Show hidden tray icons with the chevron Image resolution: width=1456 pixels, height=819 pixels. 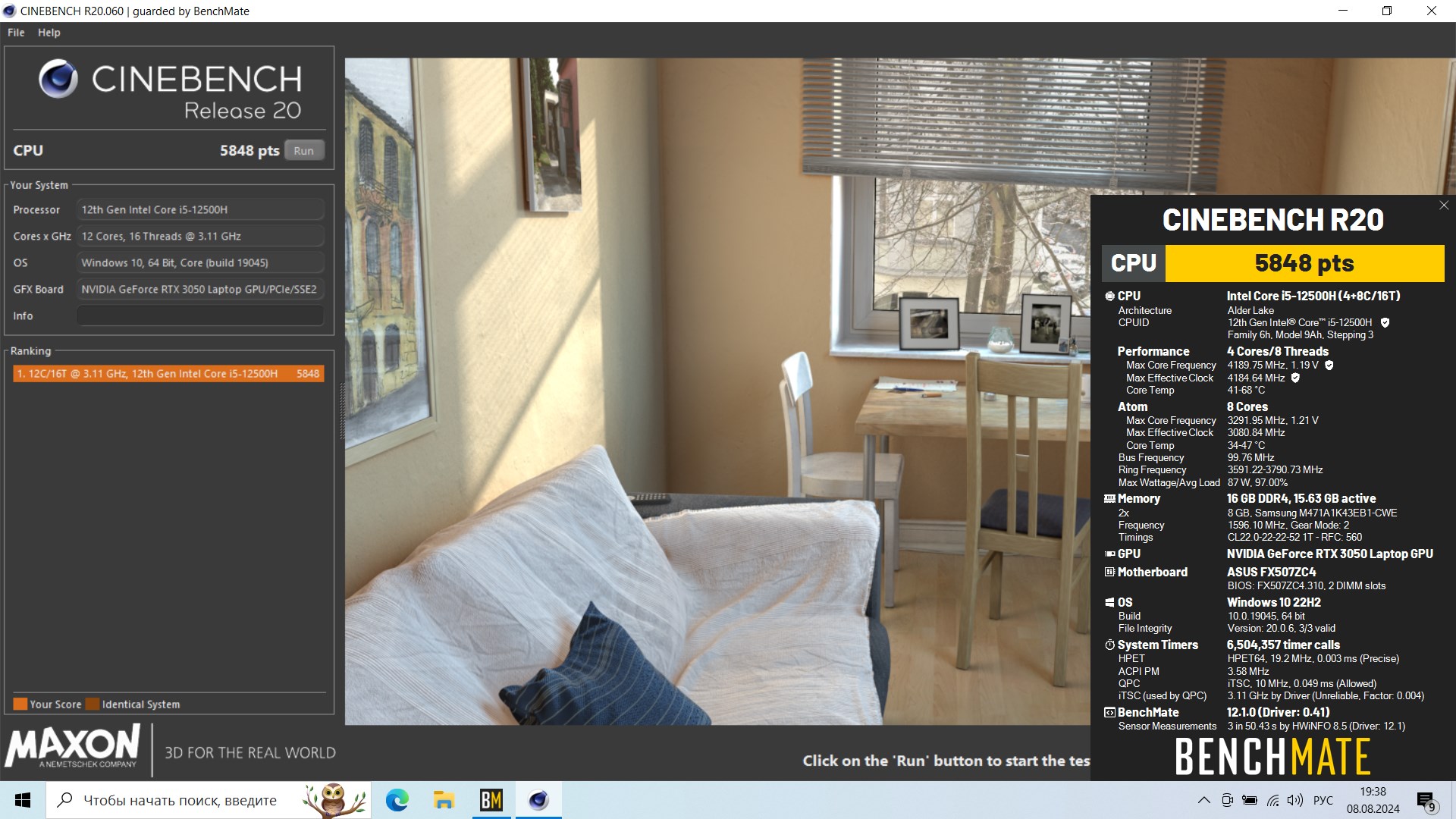[x=1203, y=800]
